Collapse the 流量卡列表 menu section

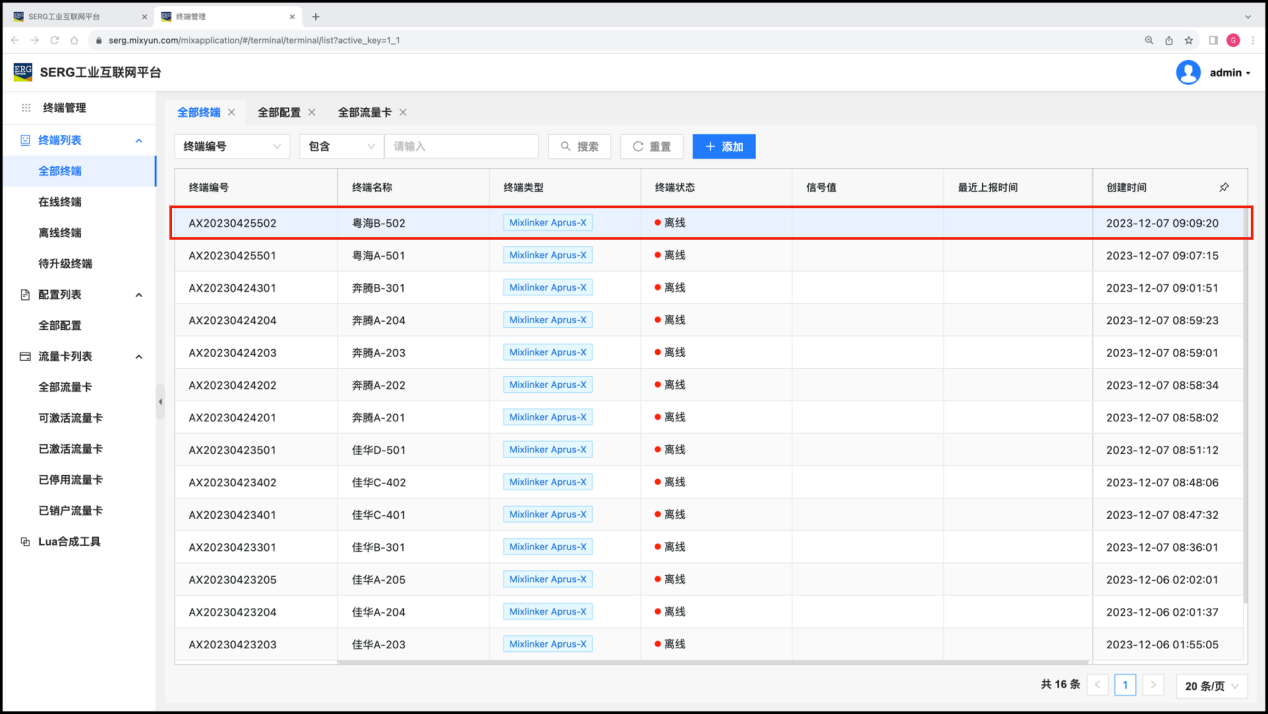(x=139, y=357)
